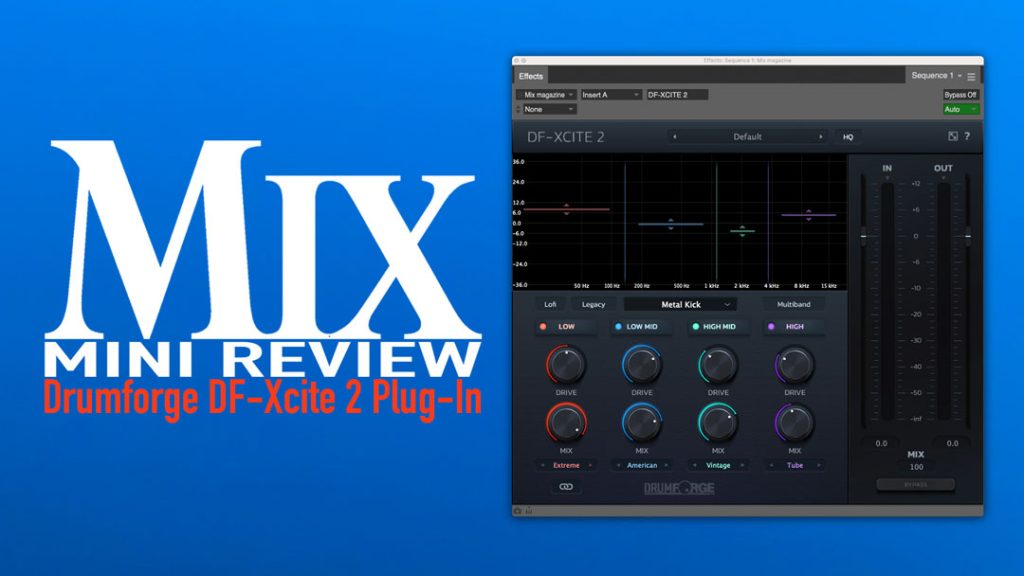Click the resize window icon beside help
Image resolution: width=1024 pixels, height=576 pixels.
tap(952, 137)
